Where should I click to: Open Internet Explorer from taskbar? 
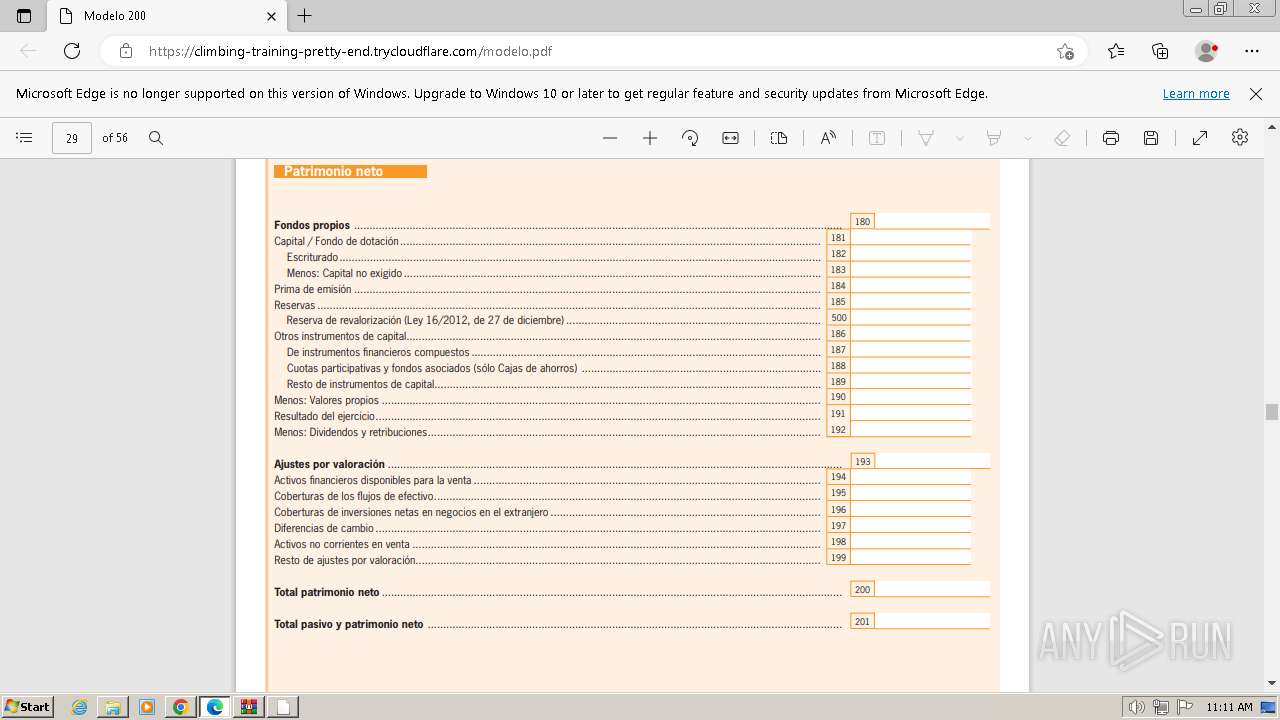79,707
